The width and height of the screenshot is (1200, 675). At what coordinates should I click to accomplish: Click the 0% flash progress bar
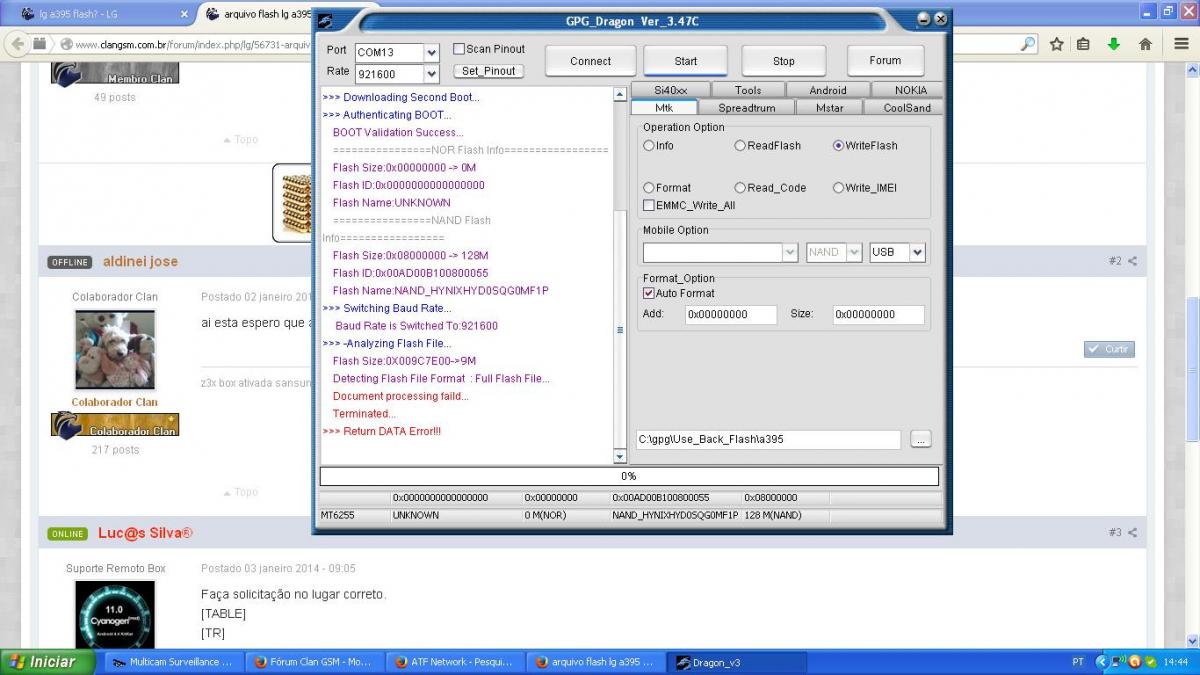629,476
